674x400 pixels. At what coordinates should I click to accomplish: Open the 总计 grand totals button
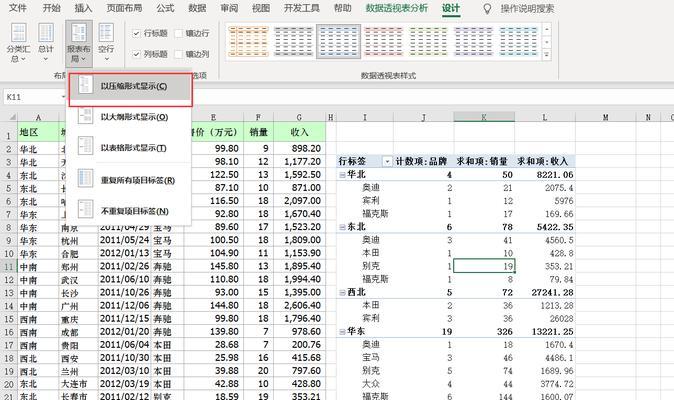tap(46, 43)
